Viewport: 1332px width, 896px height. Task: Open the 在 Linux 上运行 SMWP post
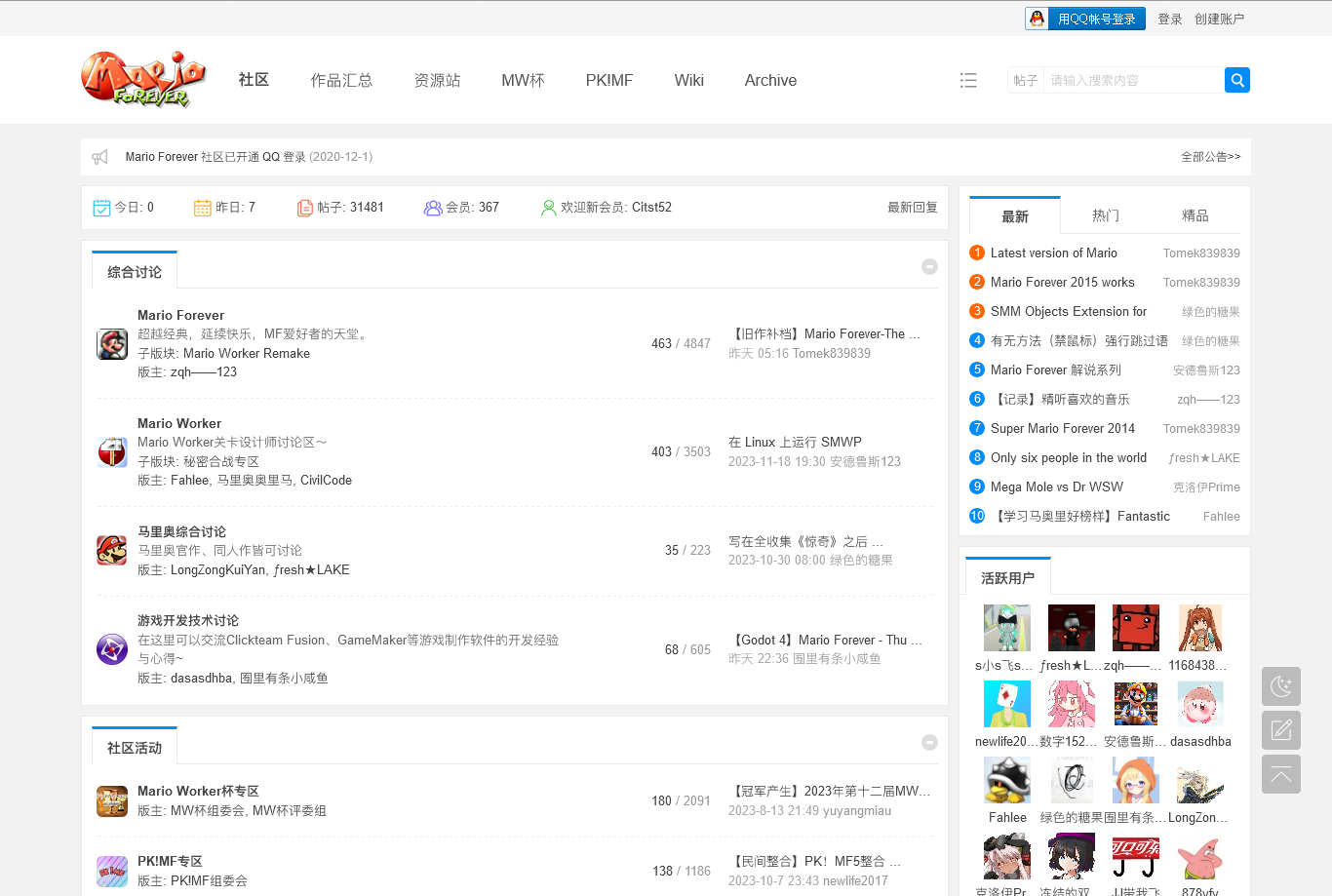(795, 442)
